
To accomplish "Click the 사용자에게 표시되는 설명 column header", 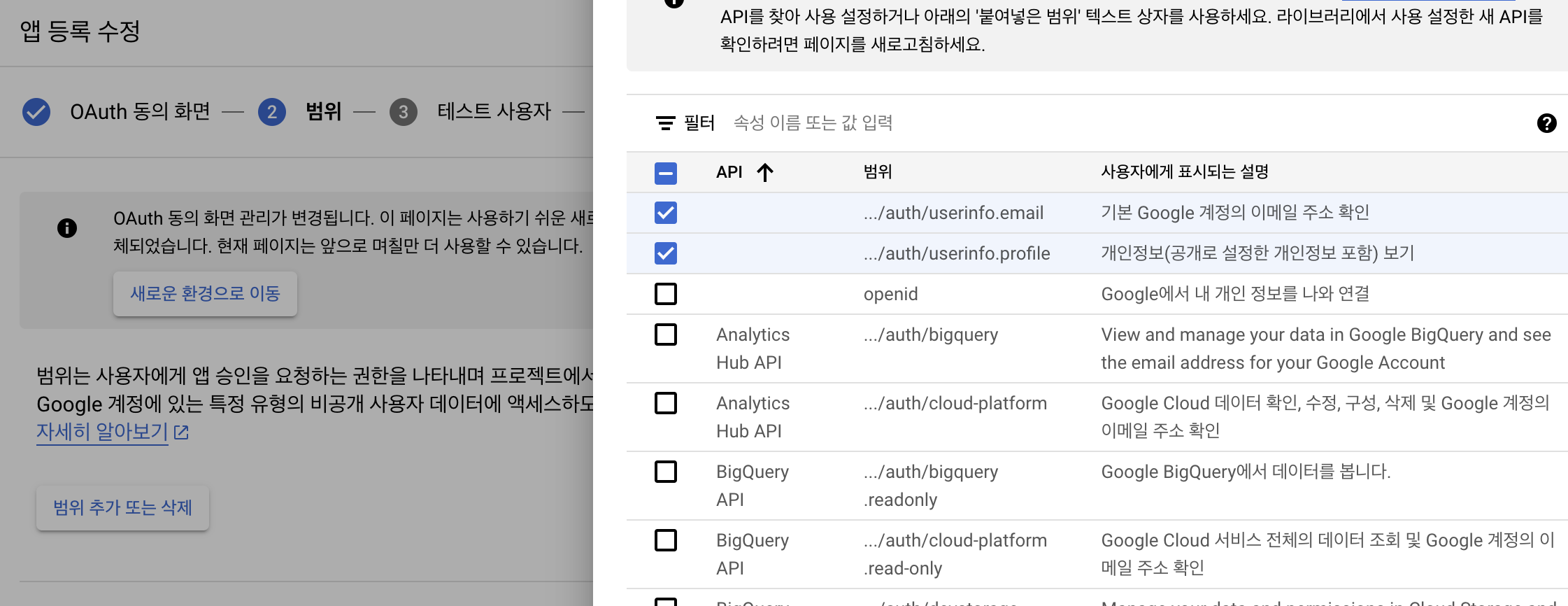I will (1185, 172).
